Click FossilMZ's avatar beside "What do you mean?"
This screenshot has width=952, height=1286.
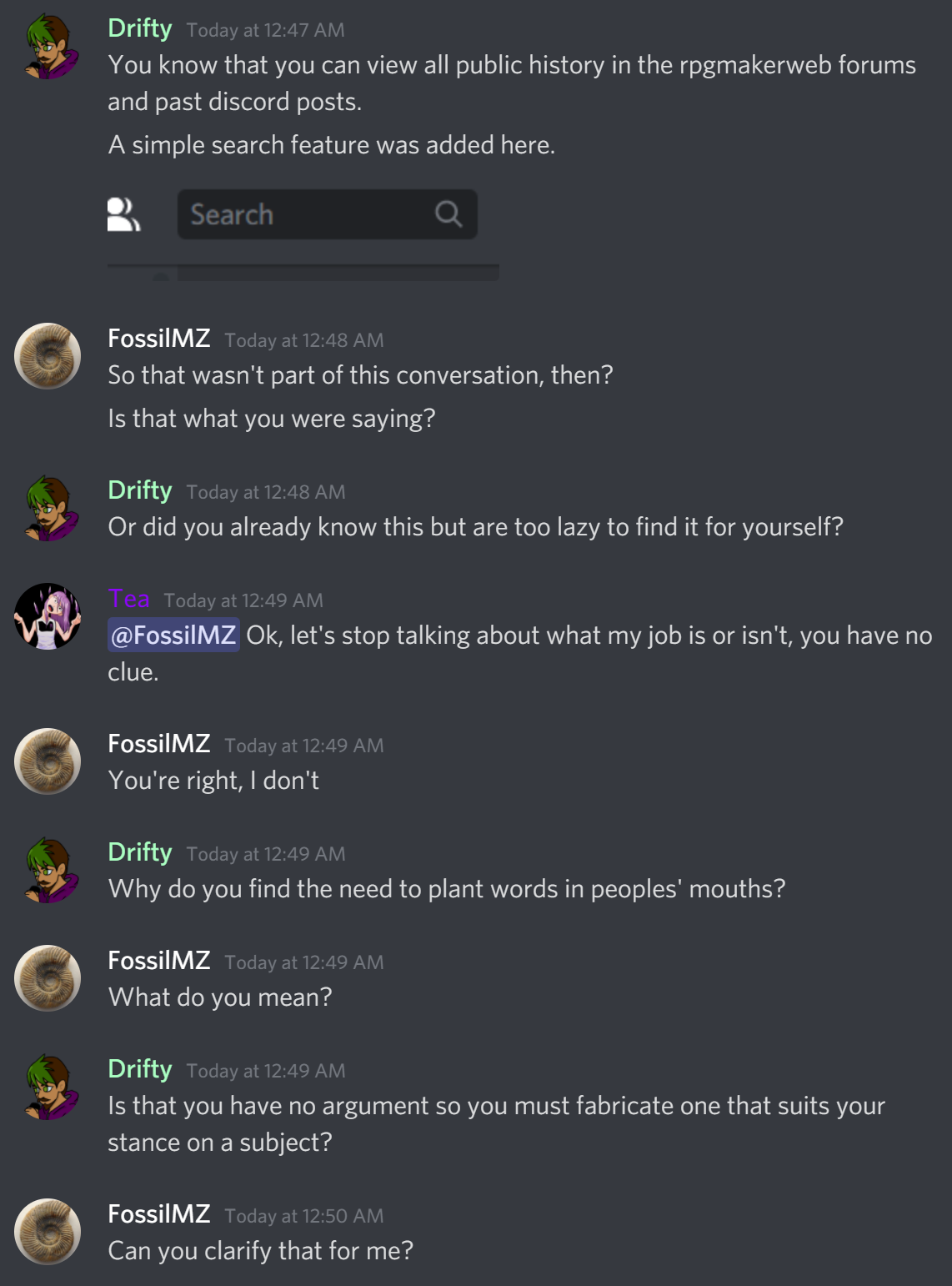tap(48, 978)
